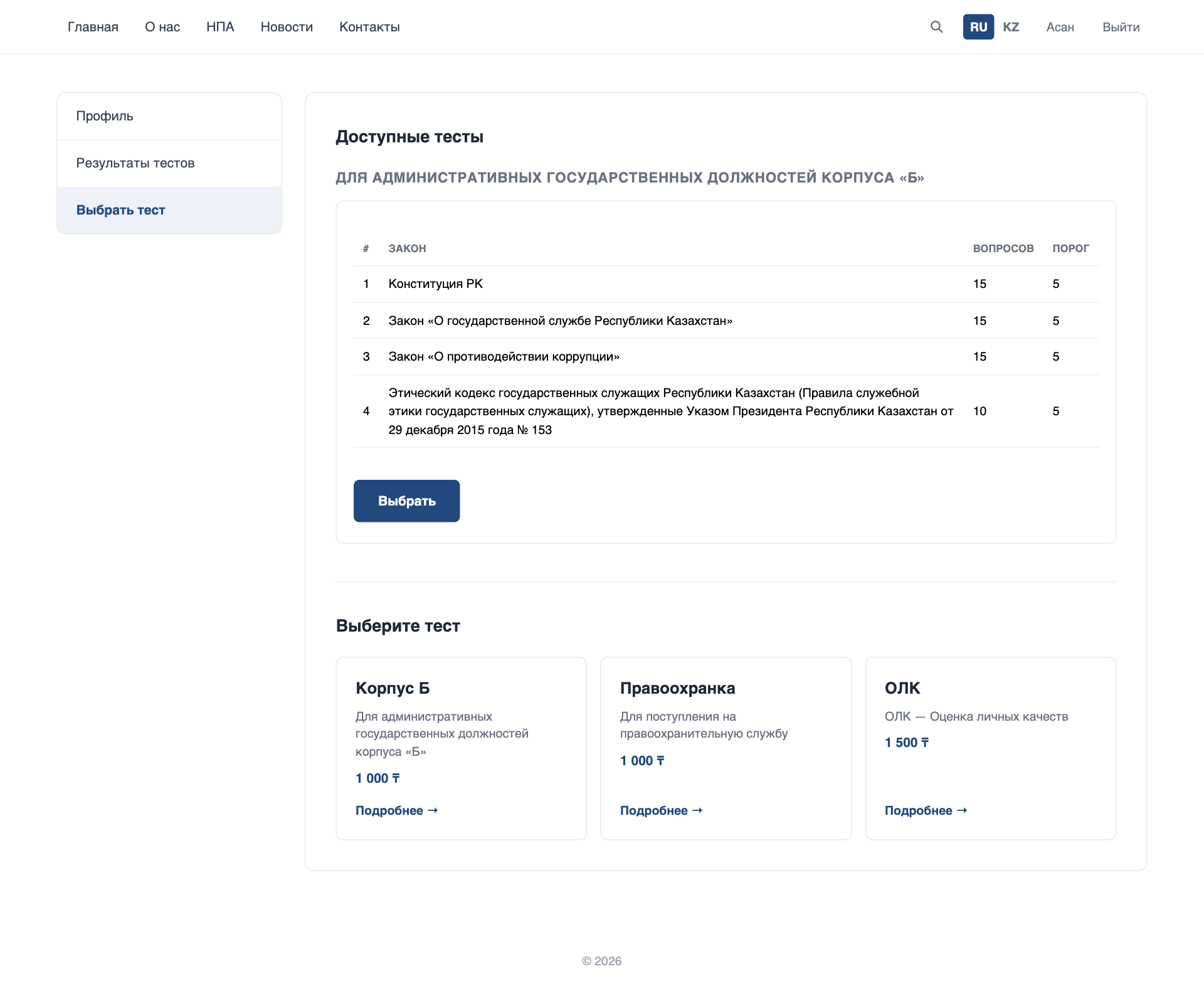Select the Правоохранка test card title

pyautogui.click(x=677, y=688)
